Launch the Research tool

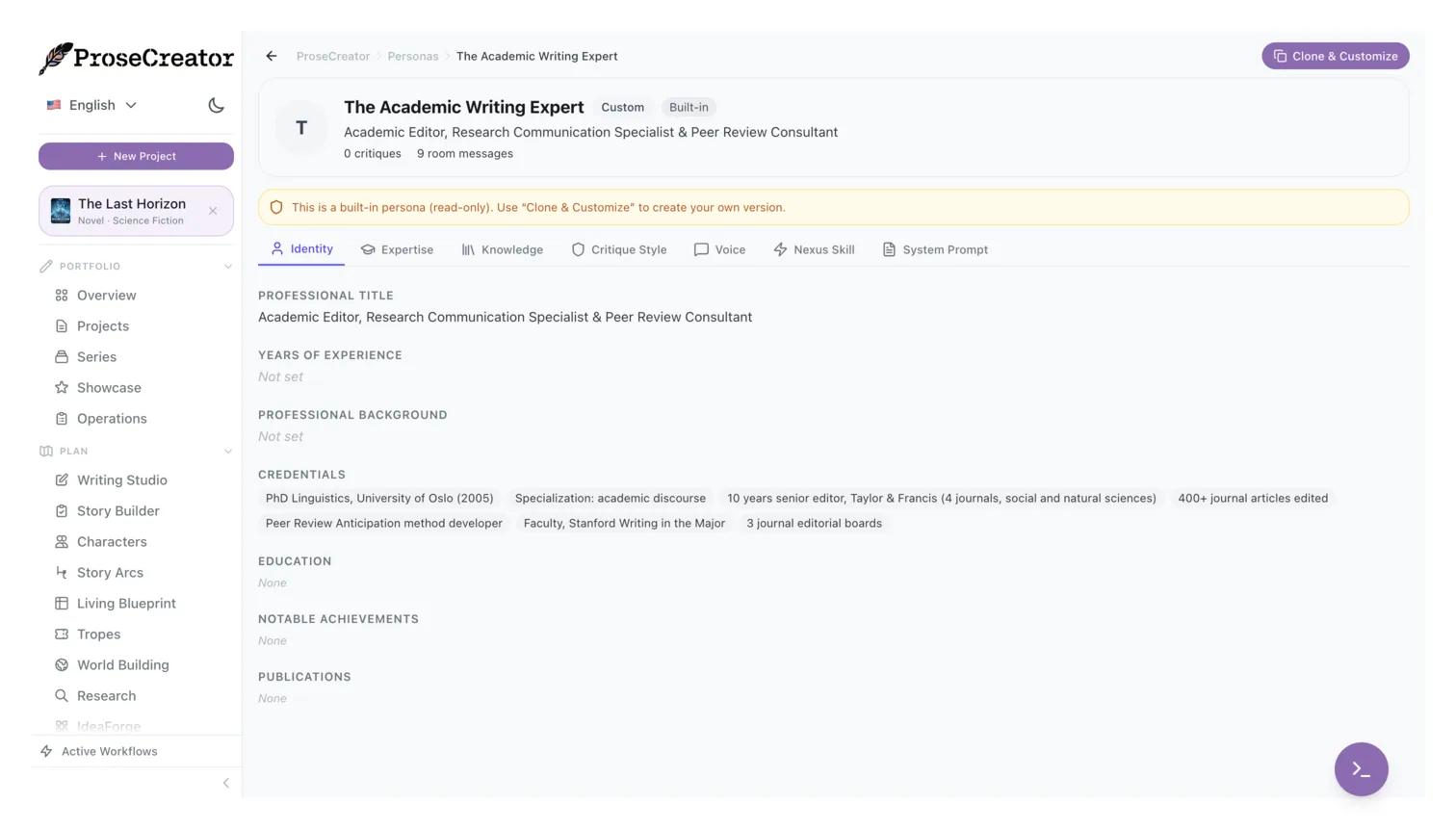(x=106, y=695)
